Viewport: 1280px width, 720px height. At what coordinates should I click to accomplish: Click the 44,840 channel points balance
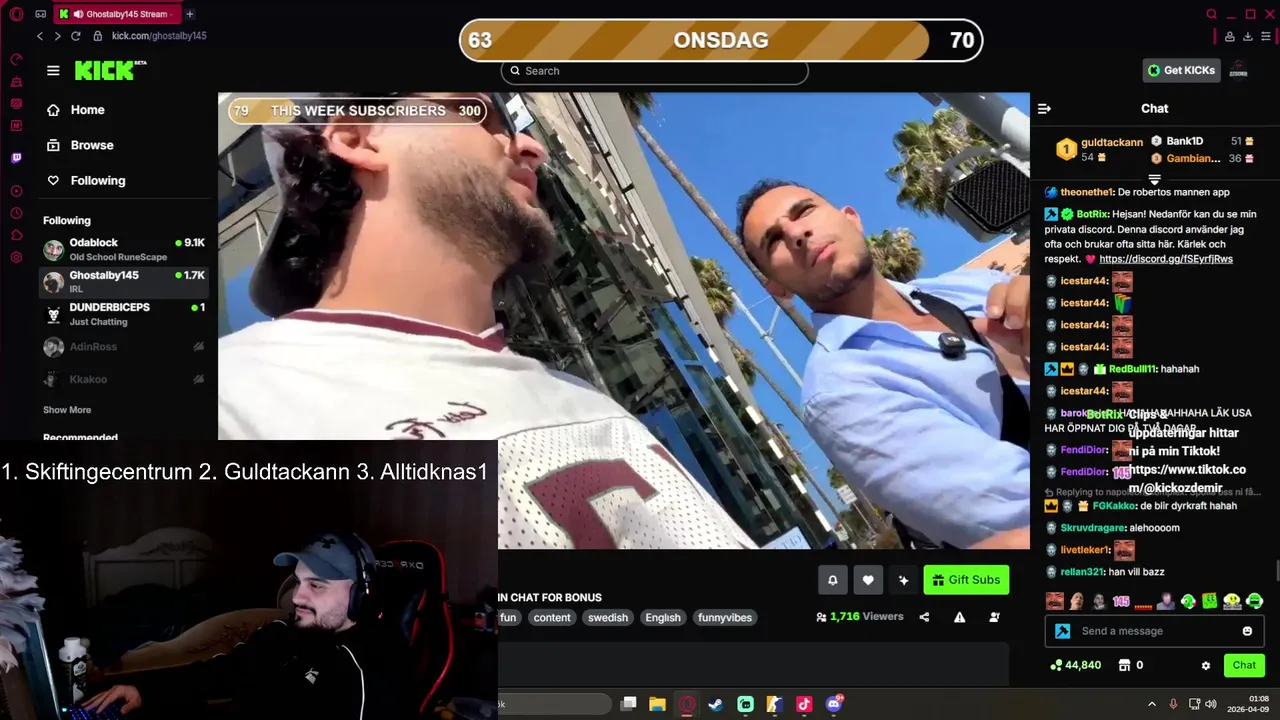point(1075,665)
